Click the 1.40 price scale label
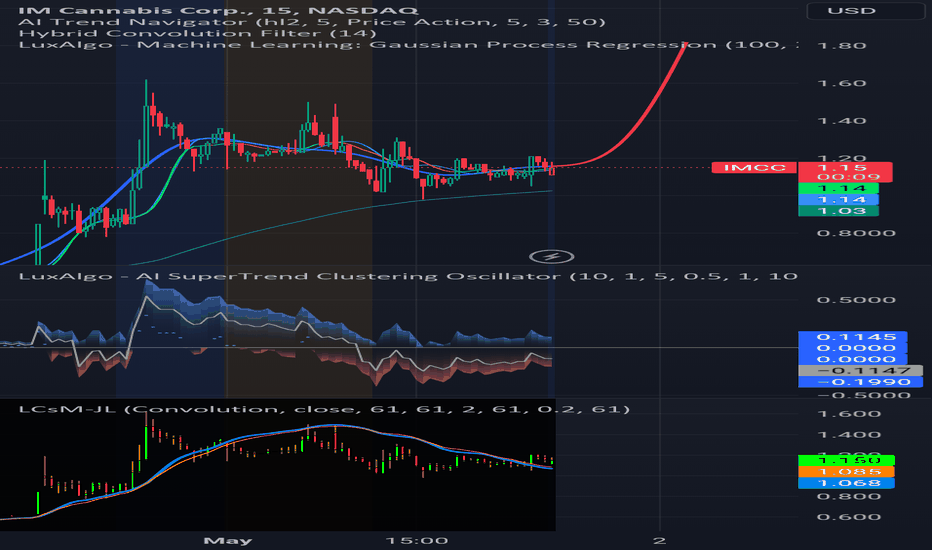 tap(842, 121)
